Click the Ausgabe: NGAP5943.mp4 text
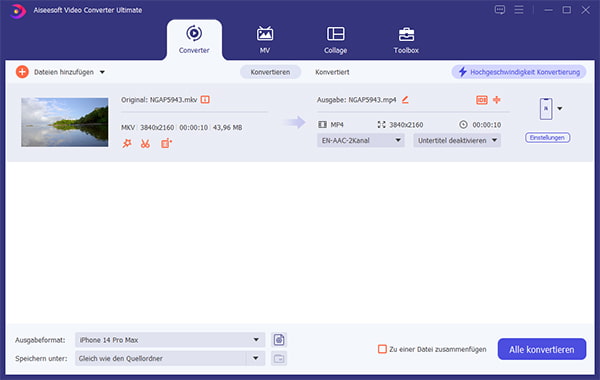 pos(356,100)
